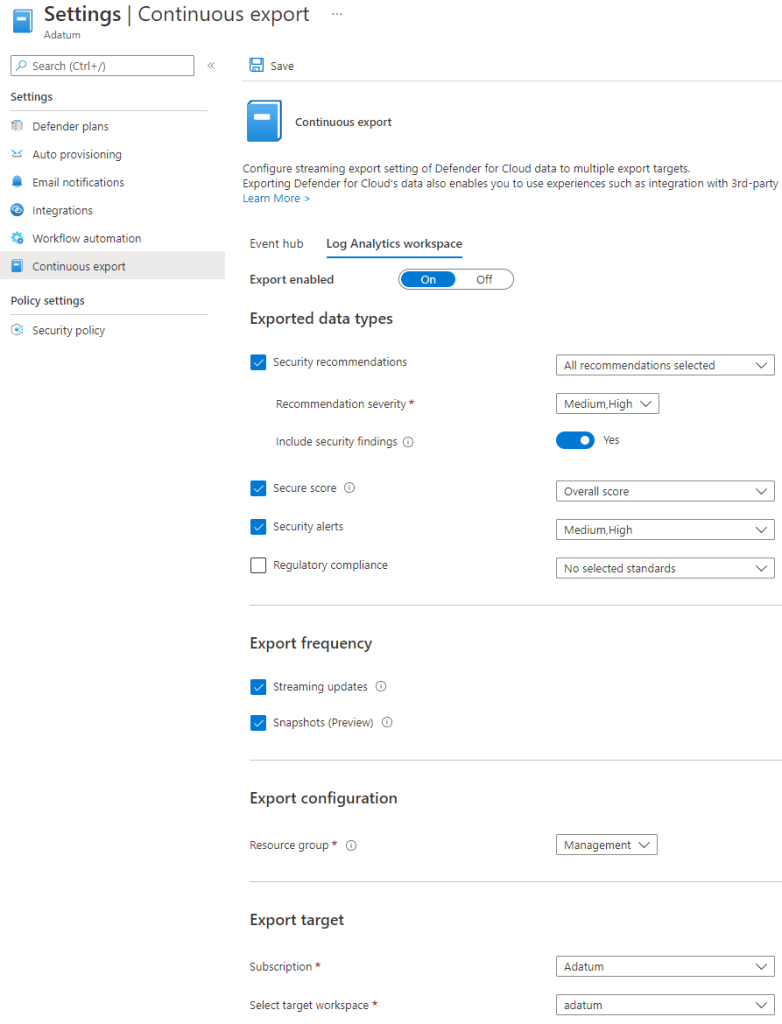Click the sidebar Search input field
Viewport: 782px width, 1024px height.
[x=102, y=66]
